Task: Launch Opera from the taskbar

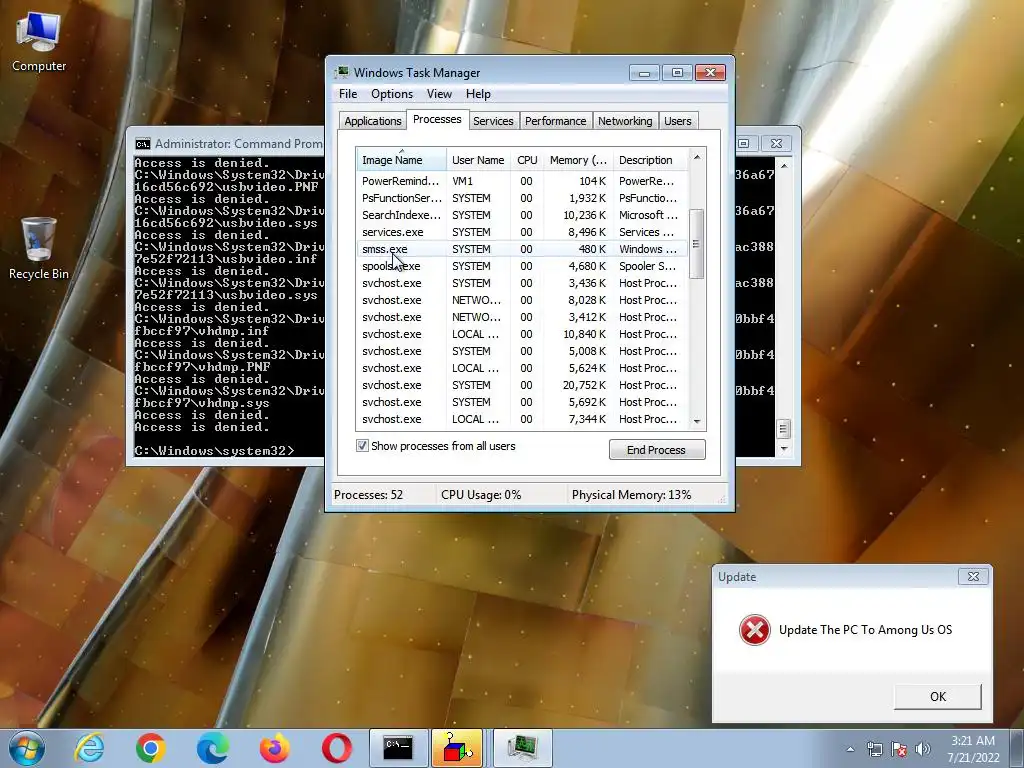Action: pos(336,748)
